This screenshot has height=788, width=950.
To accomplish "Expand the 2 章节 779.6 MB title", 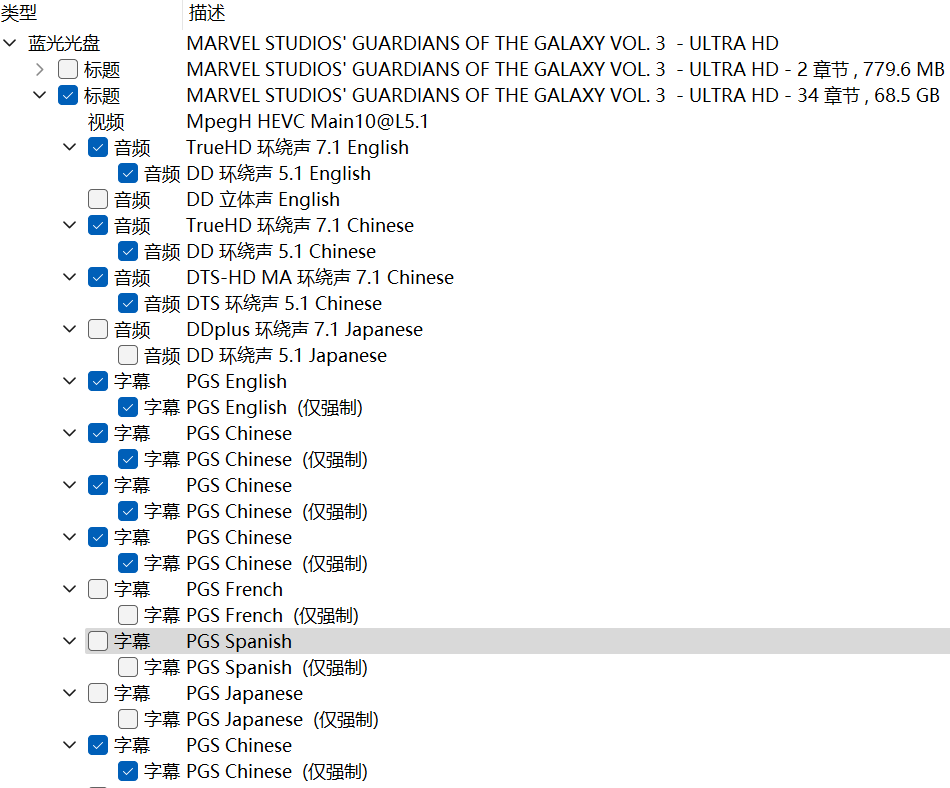I will (40, 70).
